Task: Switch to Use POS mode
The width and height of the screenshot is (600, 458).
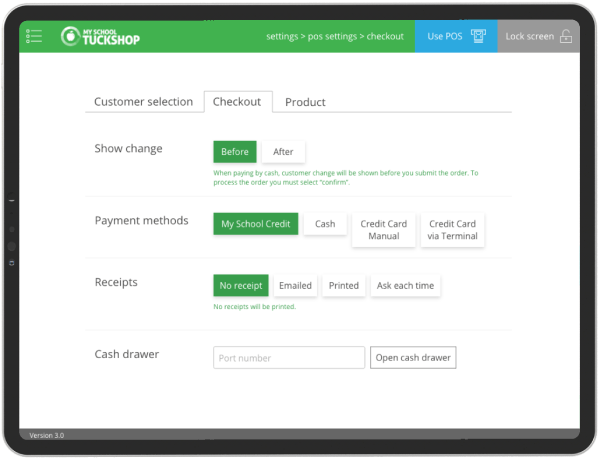Action: (456, 36)
